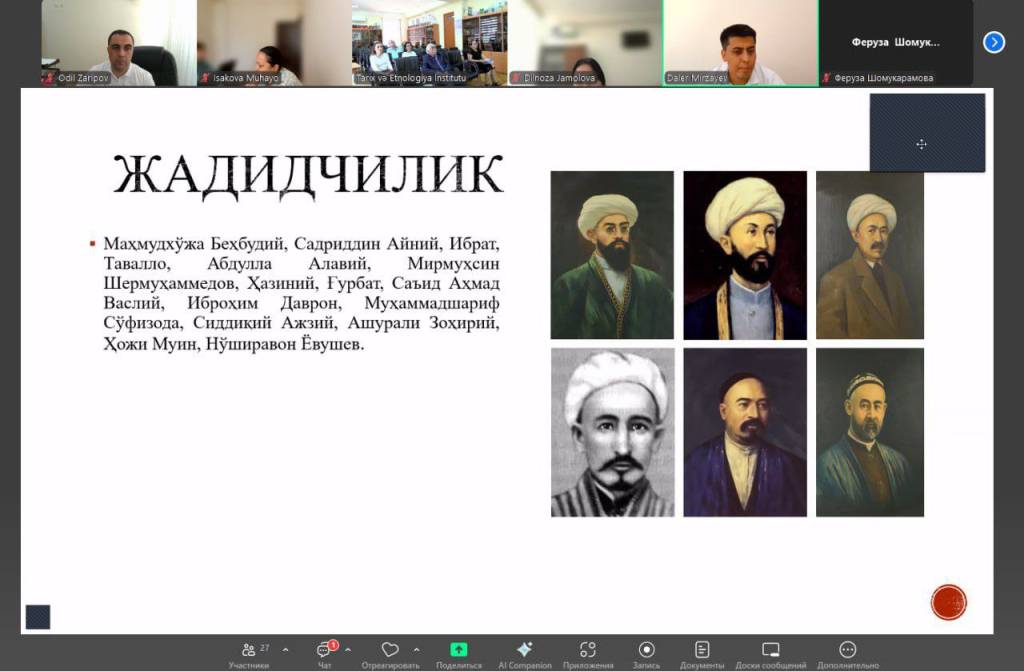Viewport: 1024px width, 671px height.
Task: Open Доски сообщений whiteboards
Action: point(770,650)
